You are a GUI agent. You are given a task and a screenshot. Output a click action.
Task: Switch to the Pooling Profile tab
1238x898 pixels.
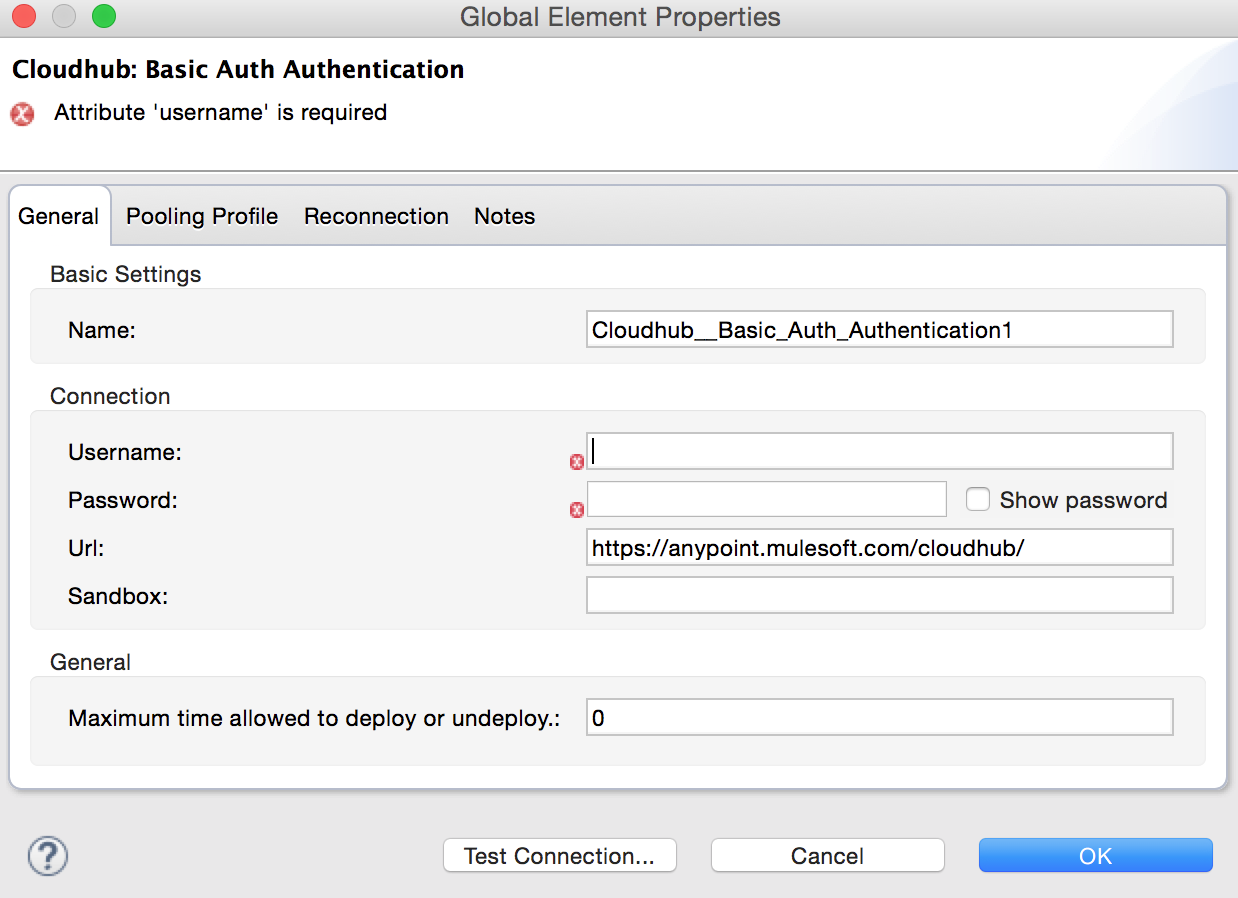[201, 216]
